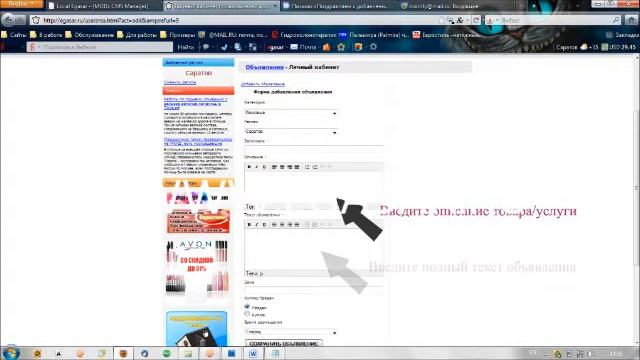Click Сменить регион link in sidebar

(x=180, y=82)
